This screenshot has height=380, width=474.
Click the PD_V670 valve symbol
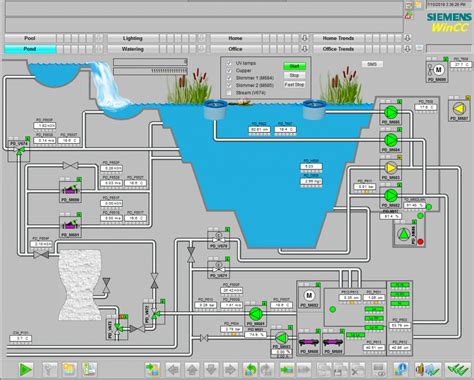(x=219, y=240)
